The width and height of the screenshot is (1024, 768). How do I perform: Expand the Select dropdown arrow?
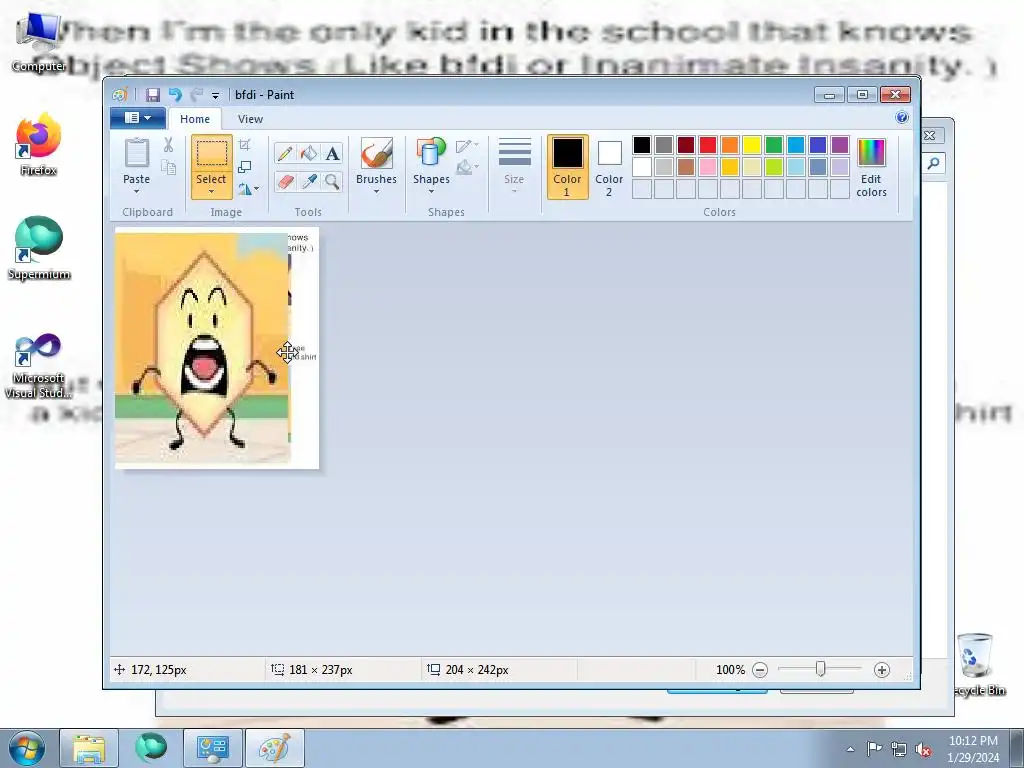[x=211, y=191]
